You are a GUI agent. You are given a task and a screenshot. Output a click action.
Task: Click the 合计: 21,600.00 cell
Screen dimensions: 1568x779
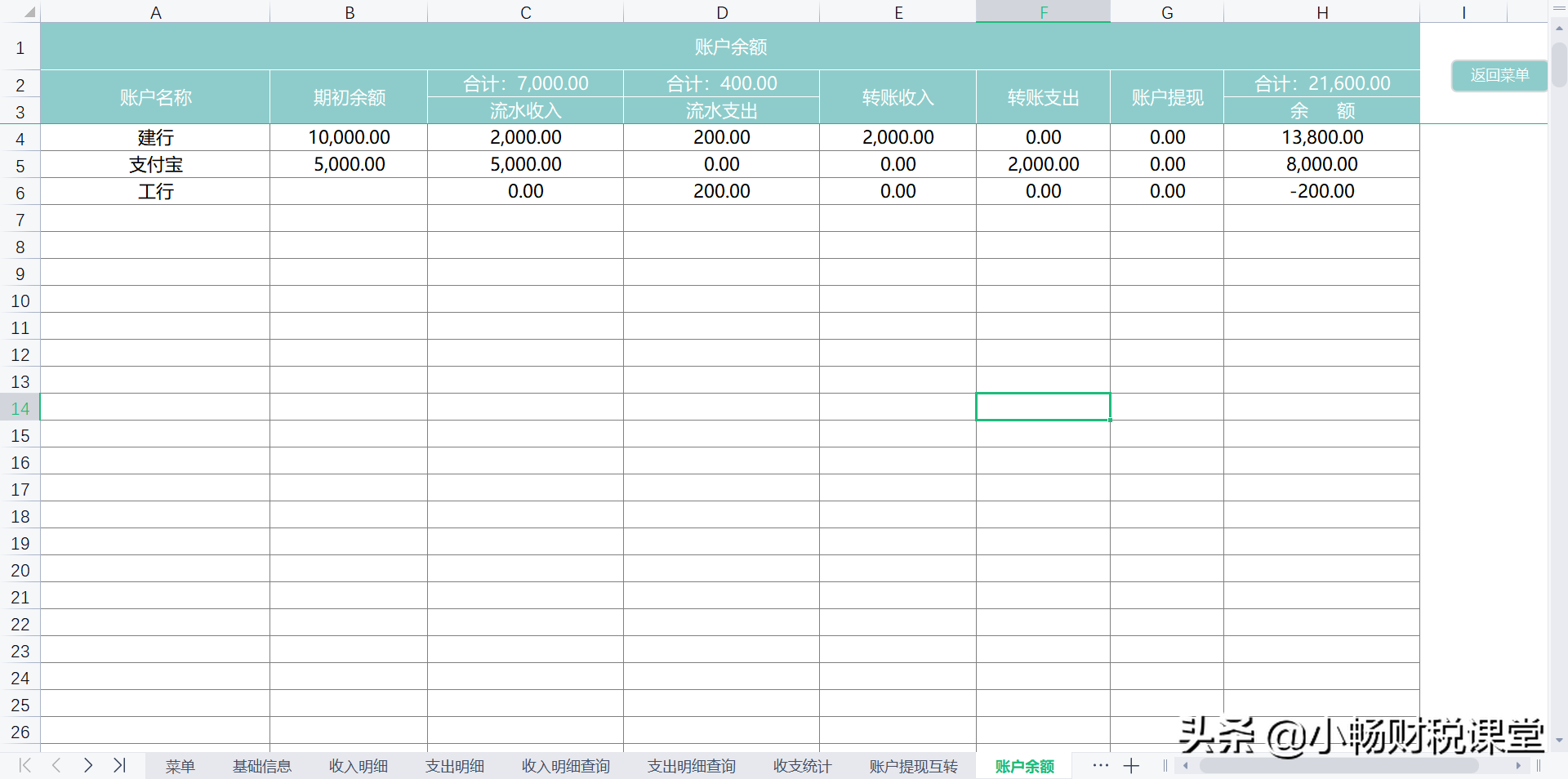(x=1321, y=83)
